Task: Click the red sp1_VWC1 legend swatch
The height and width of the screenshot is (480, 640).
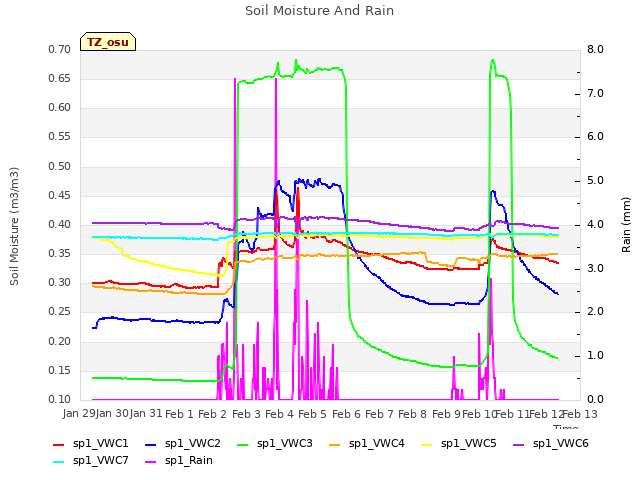Action: 59,444
